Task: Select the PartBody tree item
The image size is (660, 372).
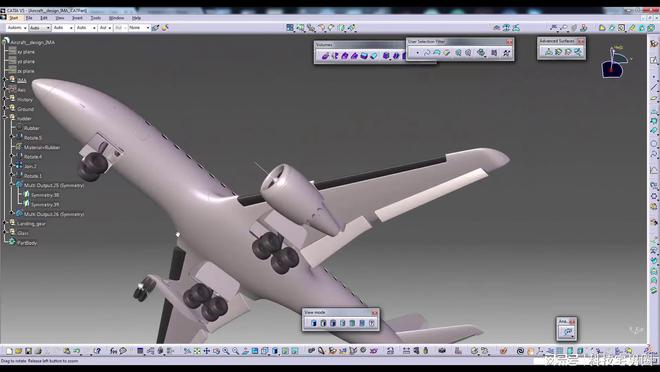Action: click(x=27, y=243)
